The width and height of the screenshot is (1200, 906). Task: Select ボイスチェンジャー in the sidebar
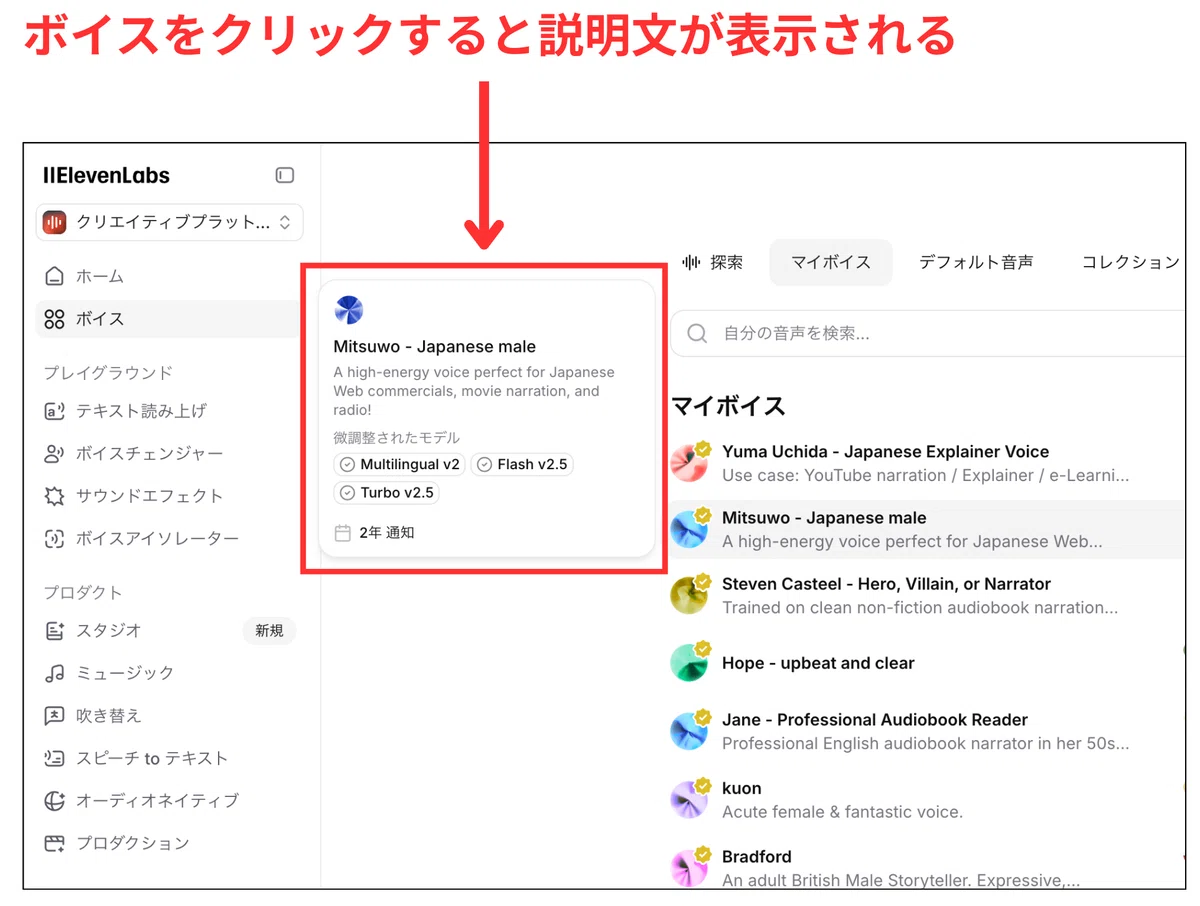point(169,454)
